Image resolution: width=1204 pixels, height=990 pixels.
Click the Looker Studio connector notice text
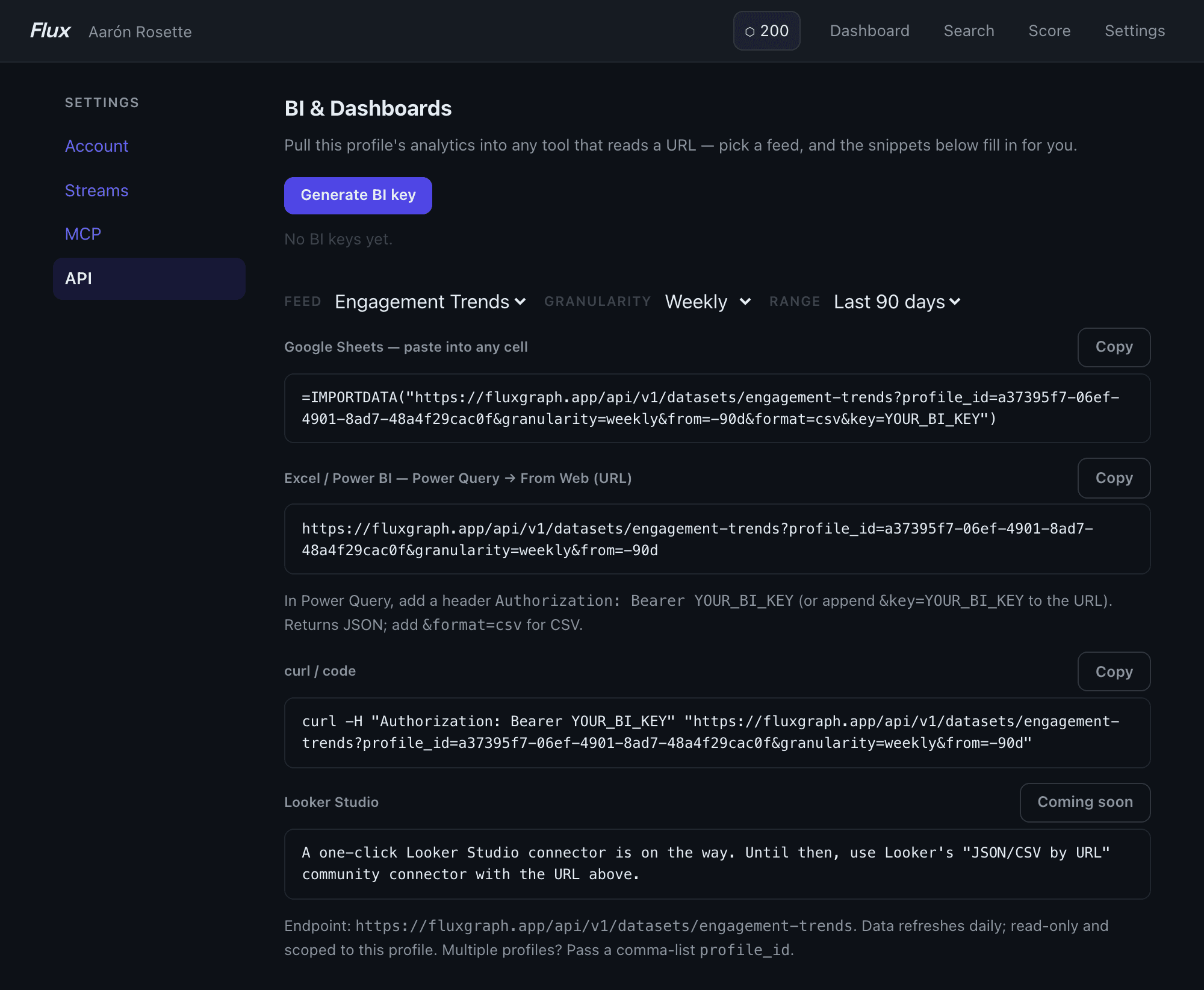click(x=717, y=864)
